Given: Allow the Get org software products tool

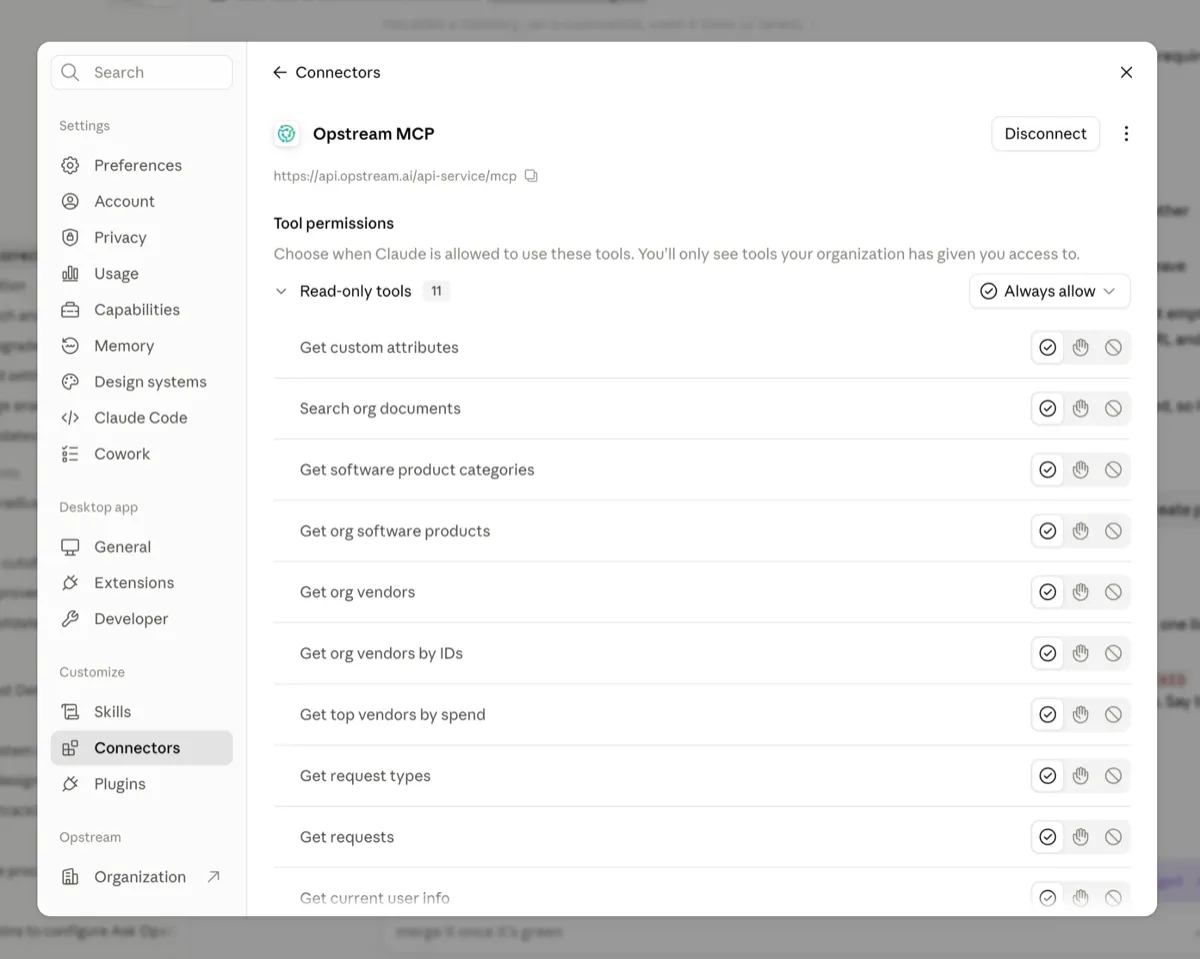Looking at the screenshot, I should tap(1047, 530).
